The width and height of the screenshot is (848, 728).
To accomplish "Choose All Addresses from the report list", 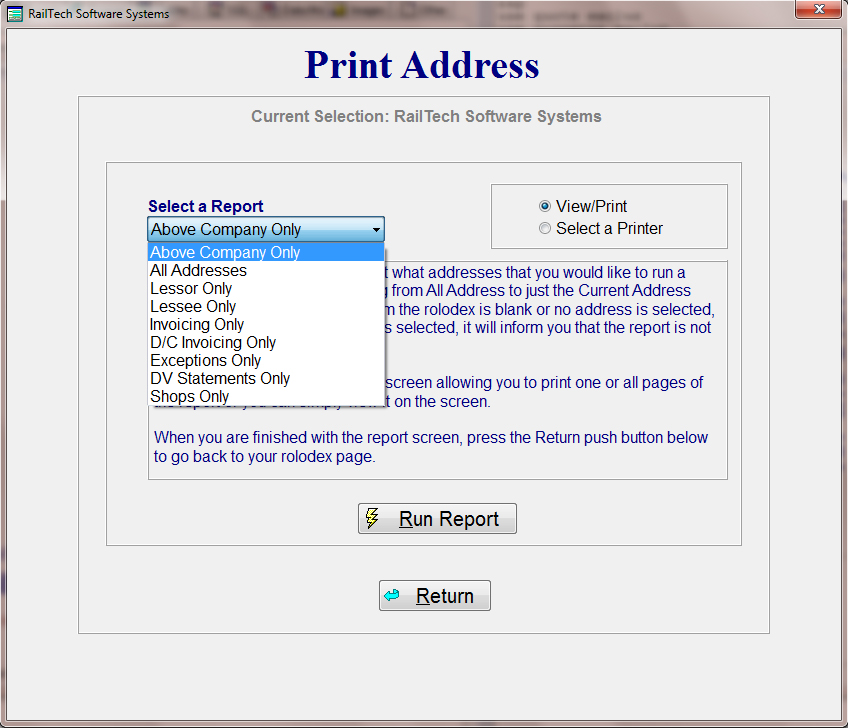I will [198, 270].
